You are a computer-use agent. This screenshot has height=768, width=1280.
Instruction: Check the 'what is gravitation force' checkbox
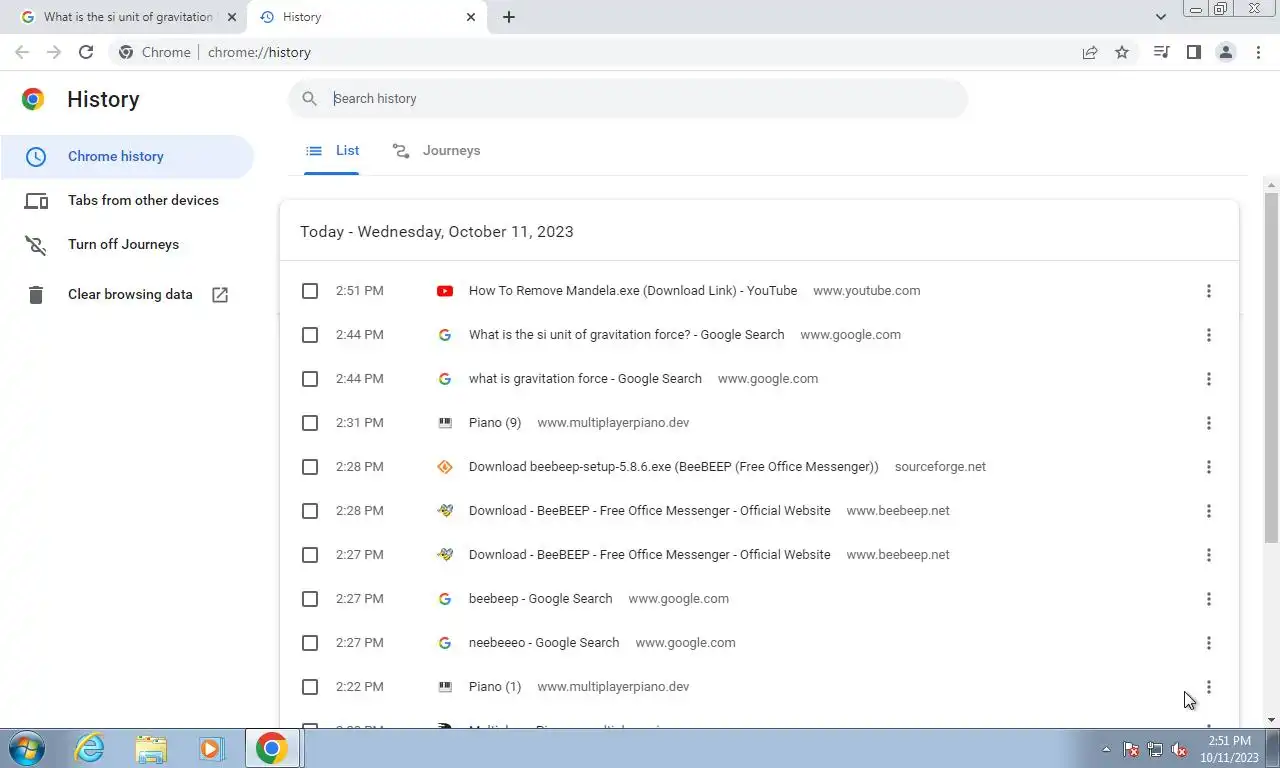[310, 379]
